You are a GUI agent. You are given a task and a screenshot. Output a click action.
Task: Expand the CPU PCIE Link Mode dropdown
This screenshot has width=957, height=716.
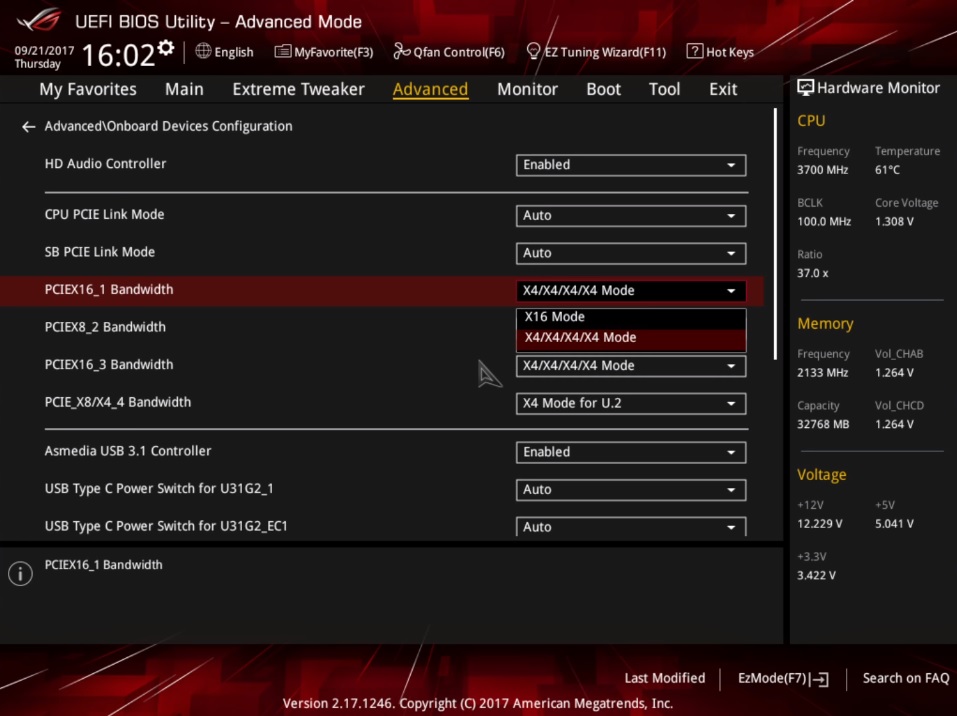(630, 215)
